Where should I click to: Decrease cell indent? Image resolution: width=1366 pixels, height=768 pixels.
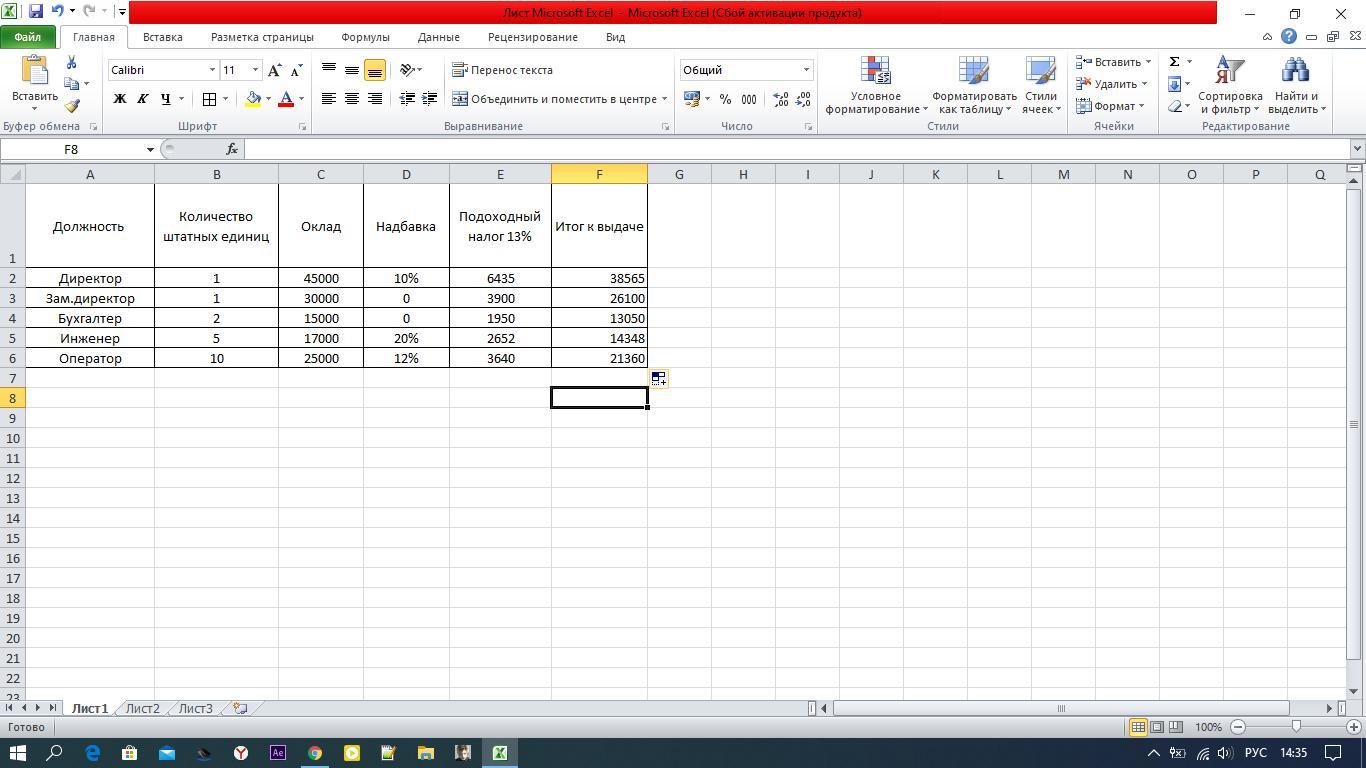[x=407, y=99]
